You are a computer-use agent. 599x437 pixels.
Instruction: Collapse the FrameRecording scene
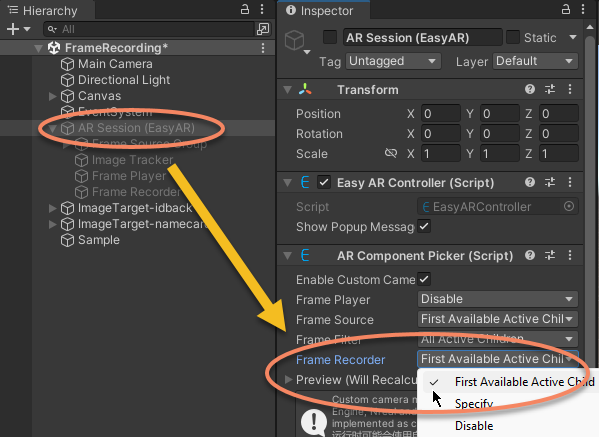pos(38,48)
